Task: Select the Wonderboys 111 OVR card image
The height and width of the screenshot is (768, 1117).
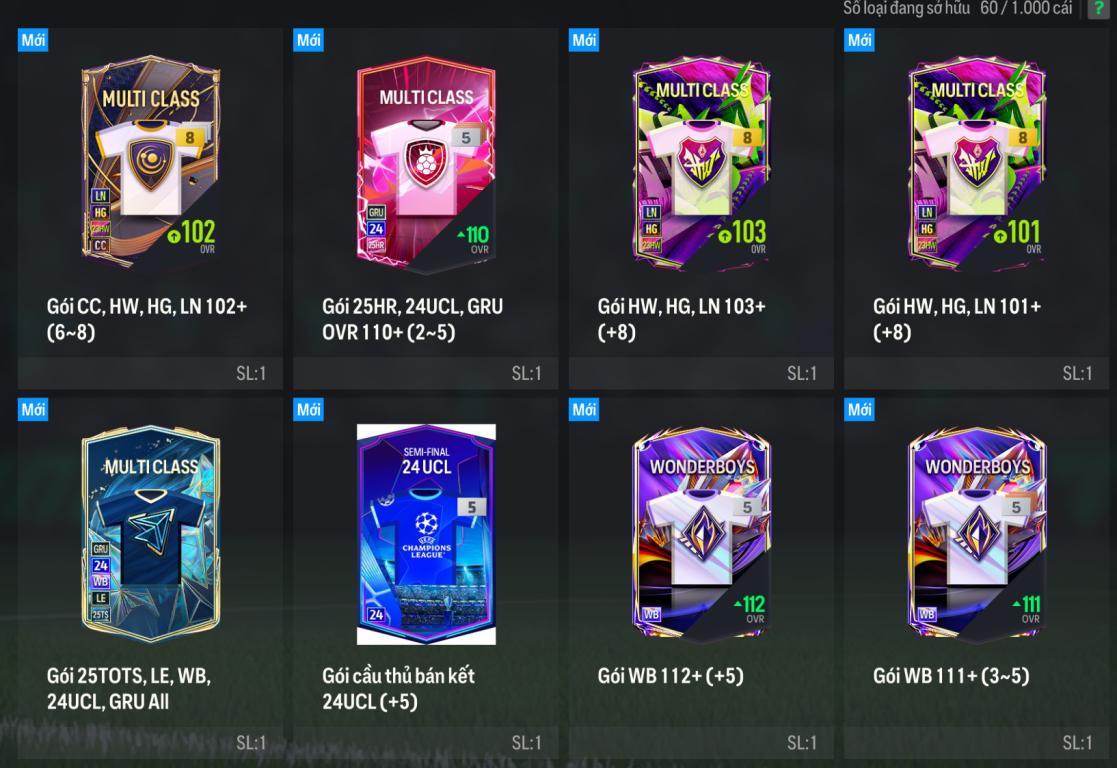Action: point(977,533)
